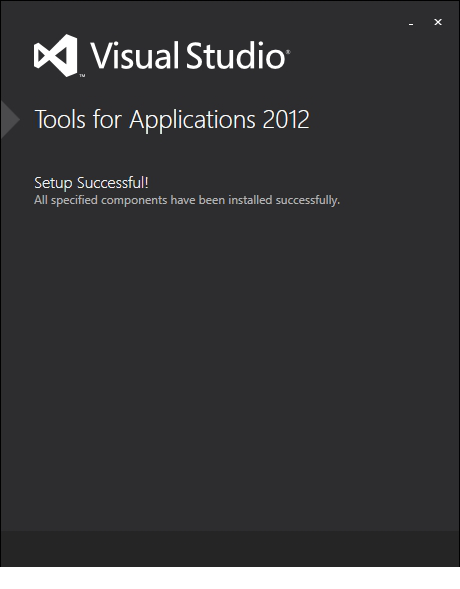Viewport: 460px width, 589px height.
Task: Click the Visual Studio logo icon
Action: tap(56, 55)
